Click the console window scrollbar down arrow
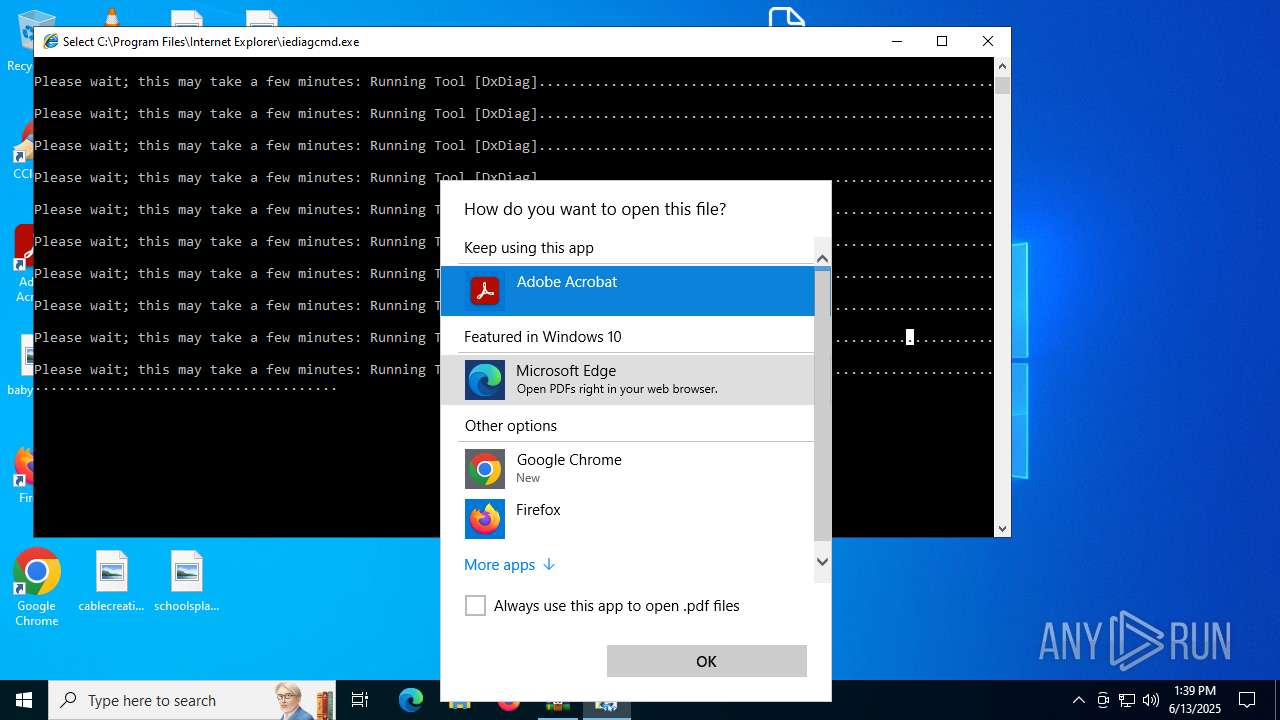The image size is (1280, 720). pyautogui.click(x=1003, y=528)
